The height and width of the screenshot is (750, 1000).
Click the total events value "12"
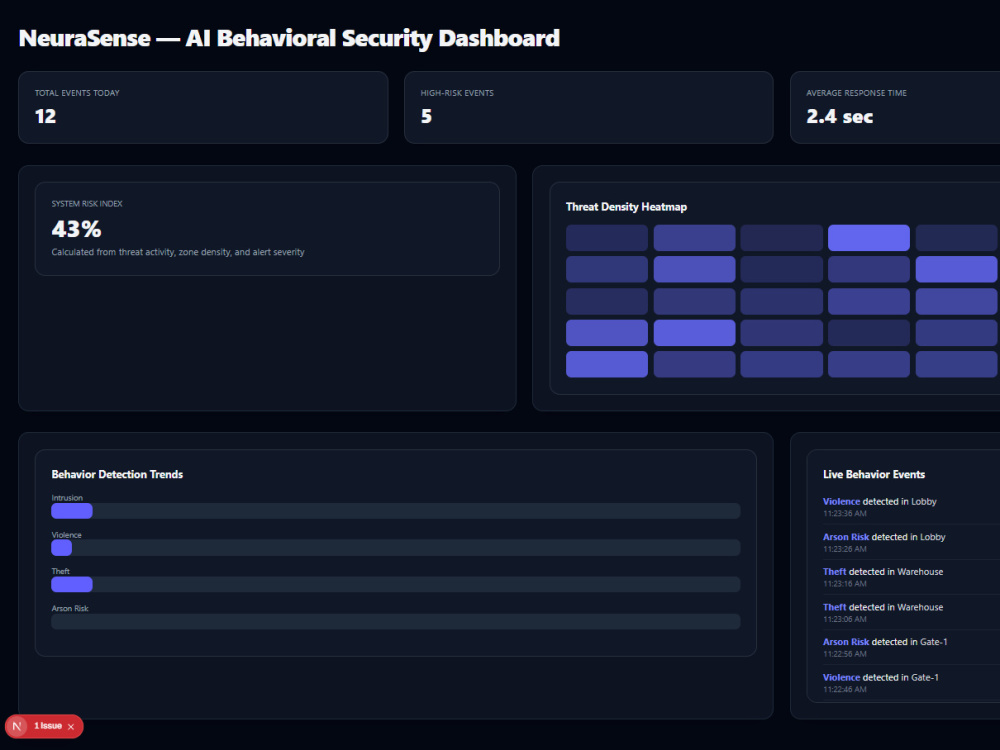coord(45,117)
